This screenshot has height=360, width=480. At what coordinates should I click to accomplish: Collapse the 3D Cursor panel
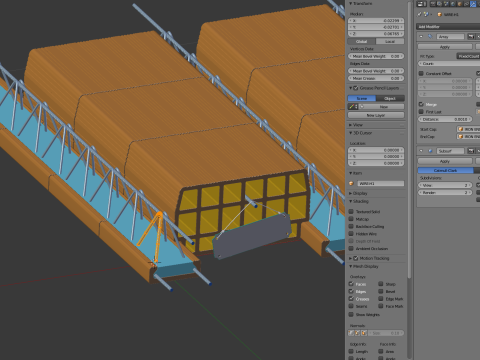click(x=351, y=133)
